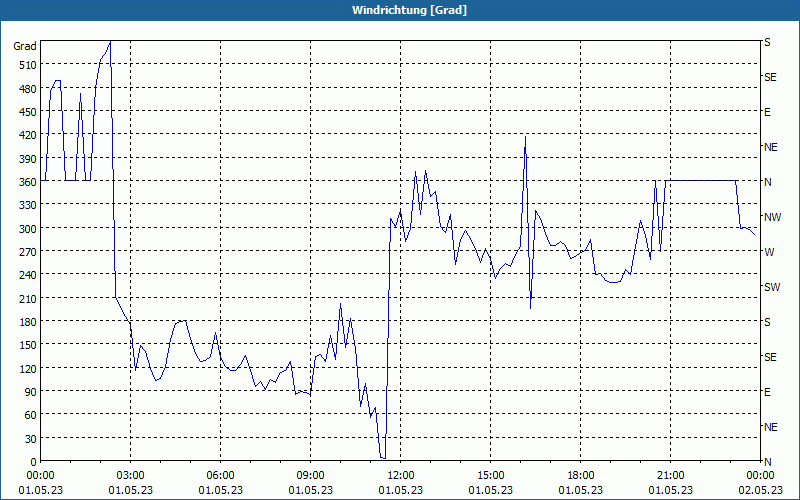Click the 450 y-axis label
800x500 pixels.
(x=28, y=112)
